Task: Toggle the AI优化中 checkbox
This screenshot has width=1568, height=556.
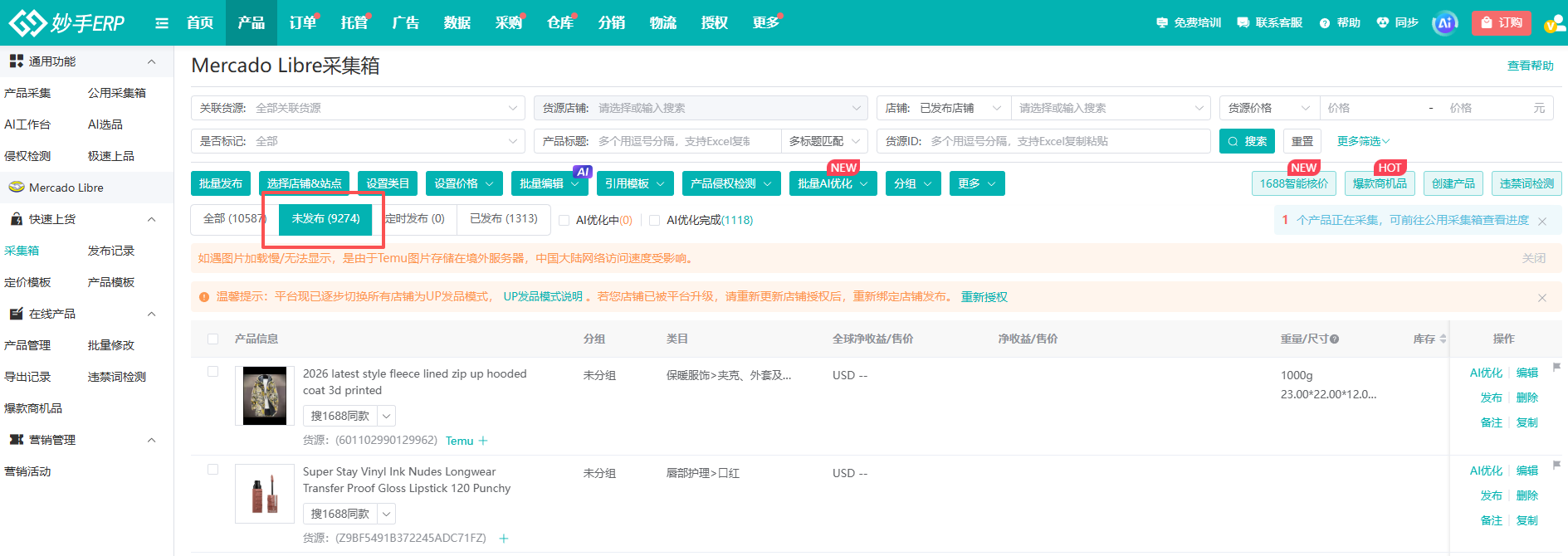Action: [x=564, y=220]
